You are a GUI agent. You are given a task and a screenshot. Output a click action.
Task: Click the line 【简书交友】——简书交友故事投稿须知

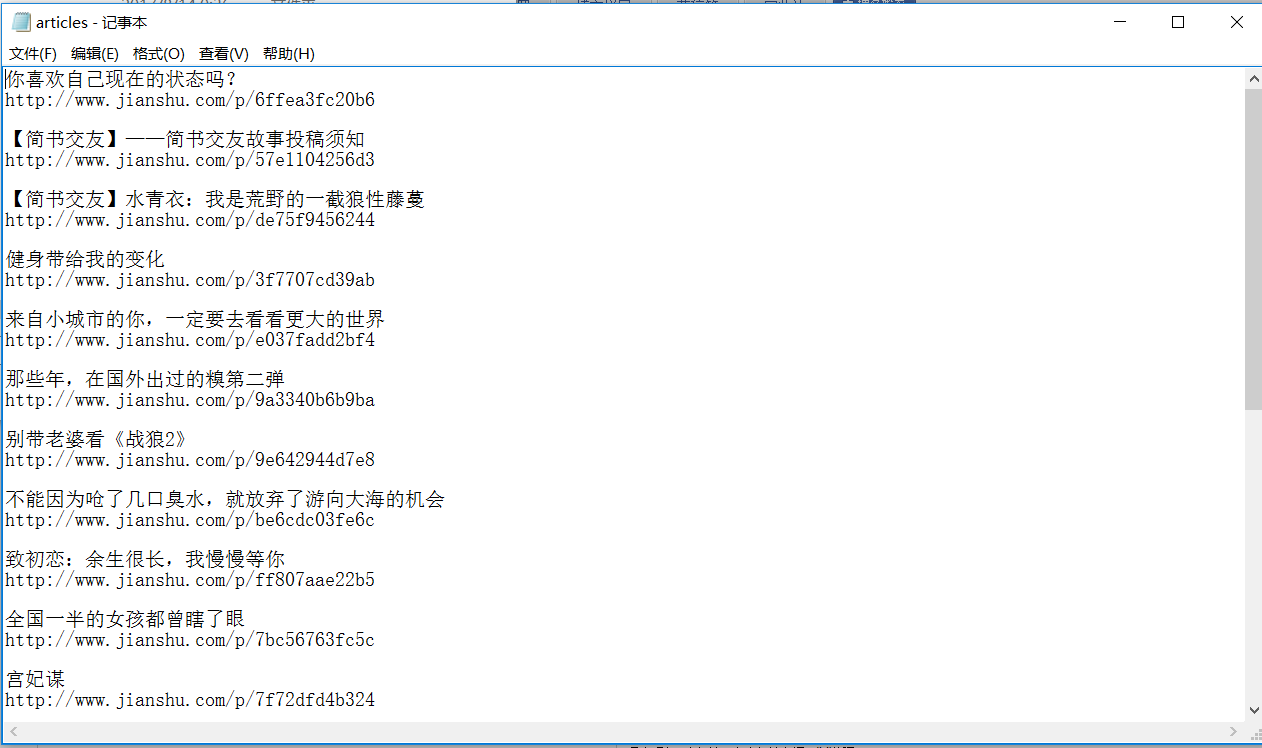(x=185, y=140)
